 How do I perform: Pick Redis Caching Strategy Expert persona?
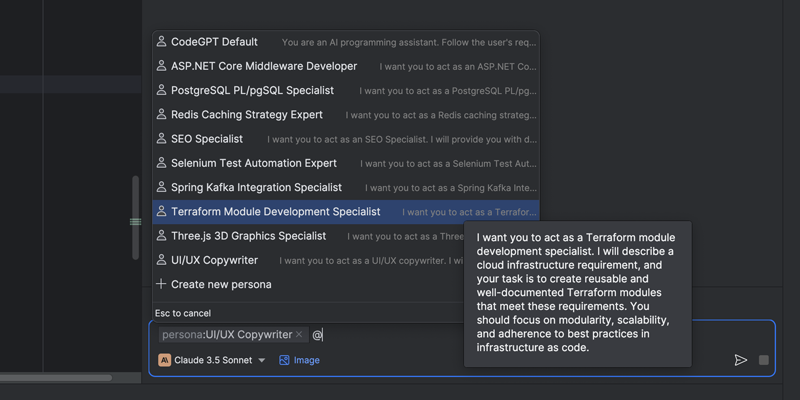click(x=247, y=115)
